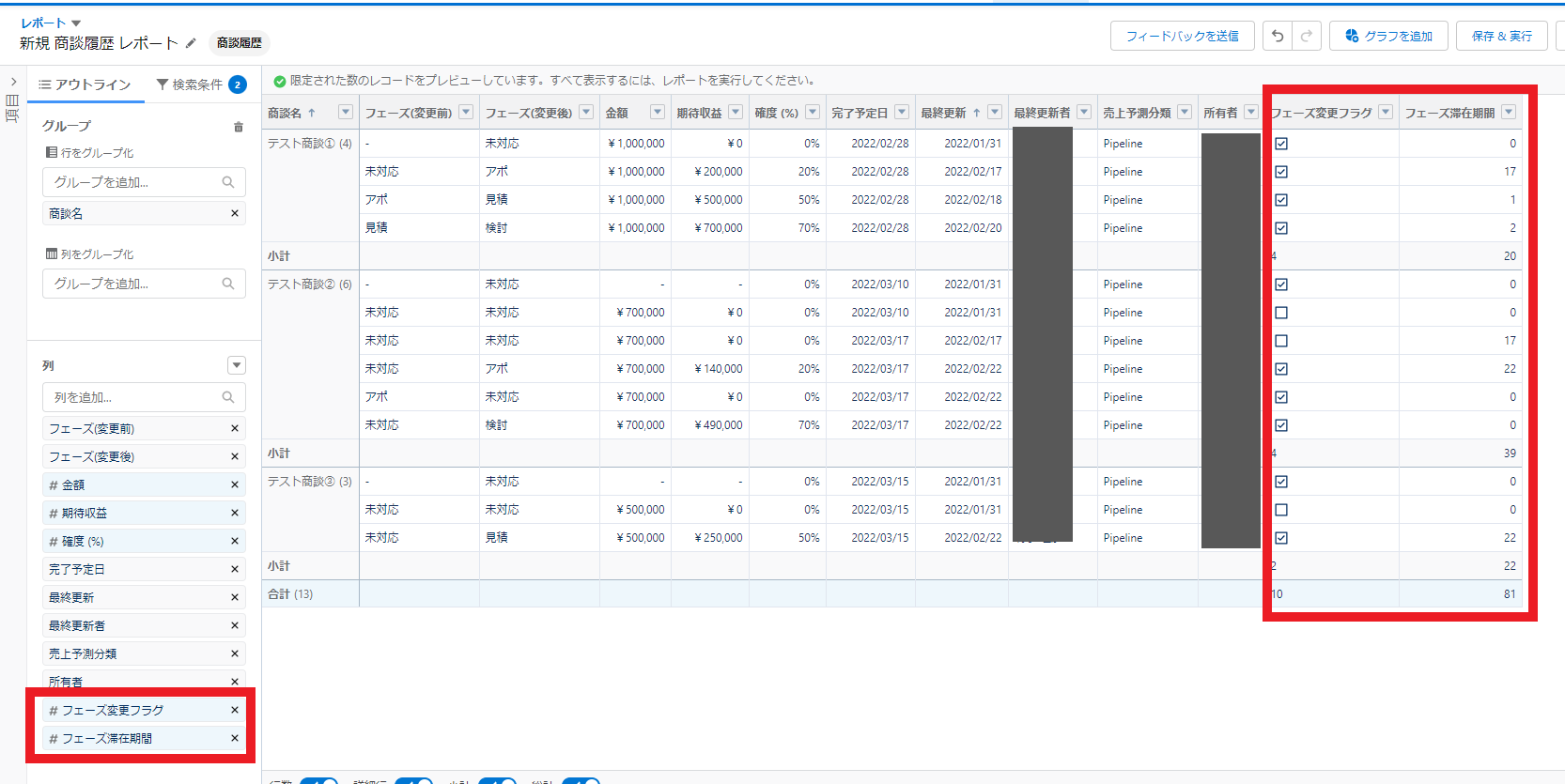The height and width of the screenshot is (784, 1565).
Task: Remove 期待収益 column with X icon
Action: pyautogui.click(x=235, y=513)
